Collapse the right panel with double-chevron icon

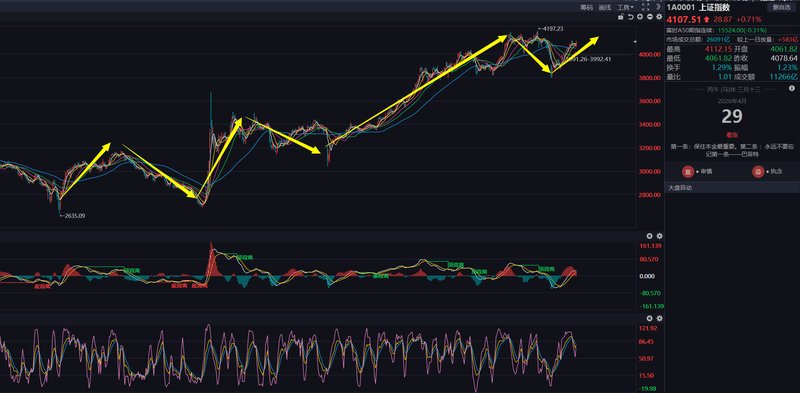tap(658, 8)
